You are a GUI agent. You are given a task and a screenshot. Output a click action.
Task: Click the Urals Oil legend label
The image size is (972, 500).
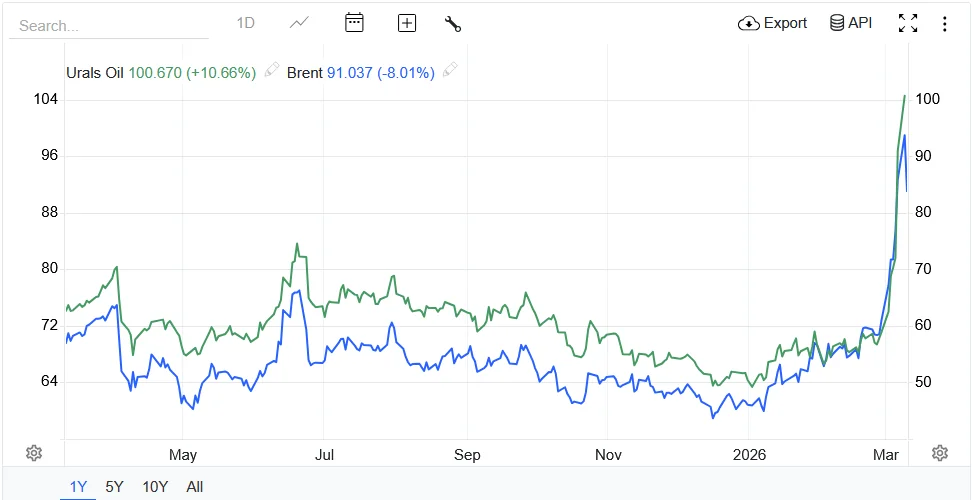95,72
